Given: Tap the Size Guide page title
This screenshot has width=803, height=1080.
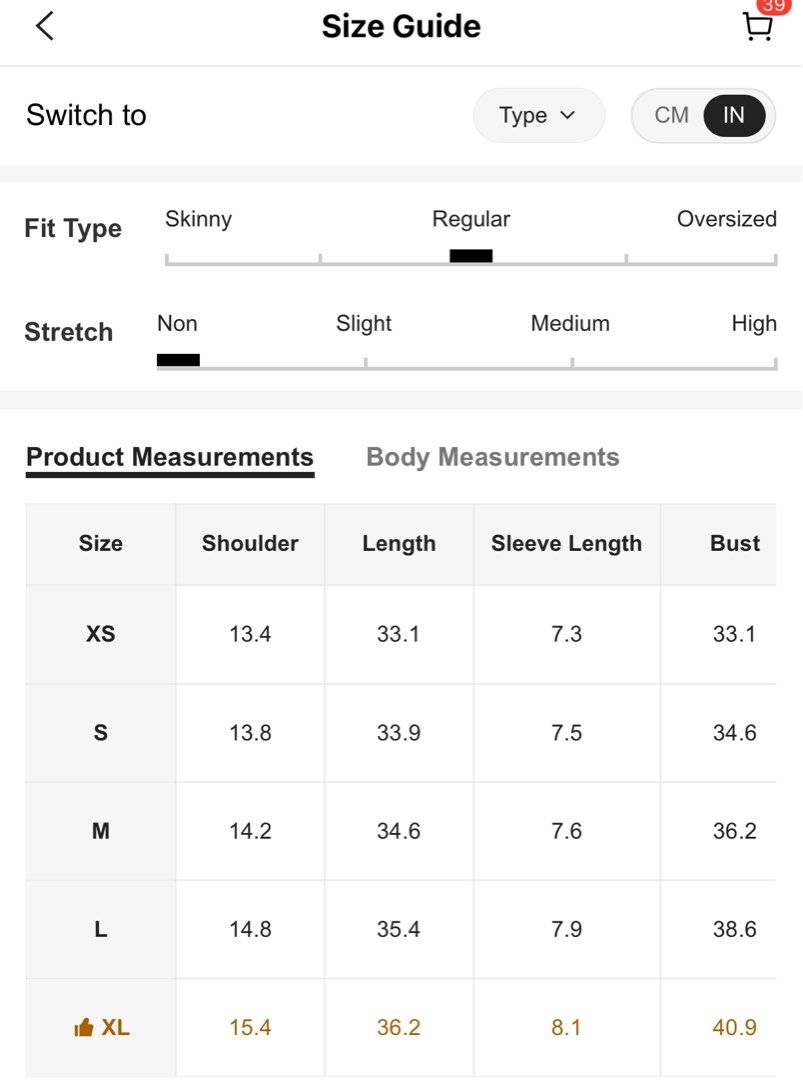Looking at the screenshot, I should tap(402, 27).
